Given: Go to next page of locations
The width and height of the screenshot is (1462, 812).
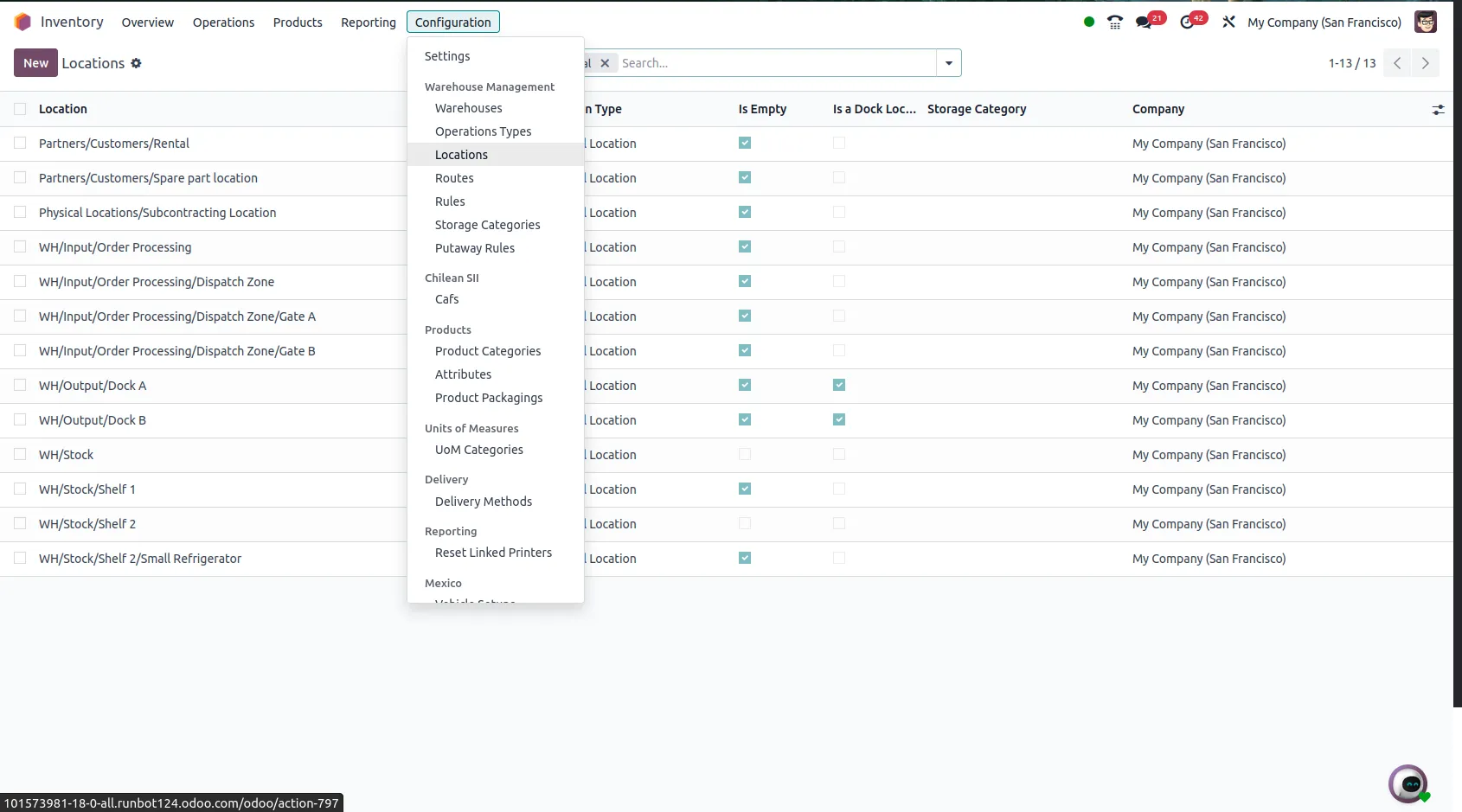Looking at the screenshot, I should point(1426,63).
